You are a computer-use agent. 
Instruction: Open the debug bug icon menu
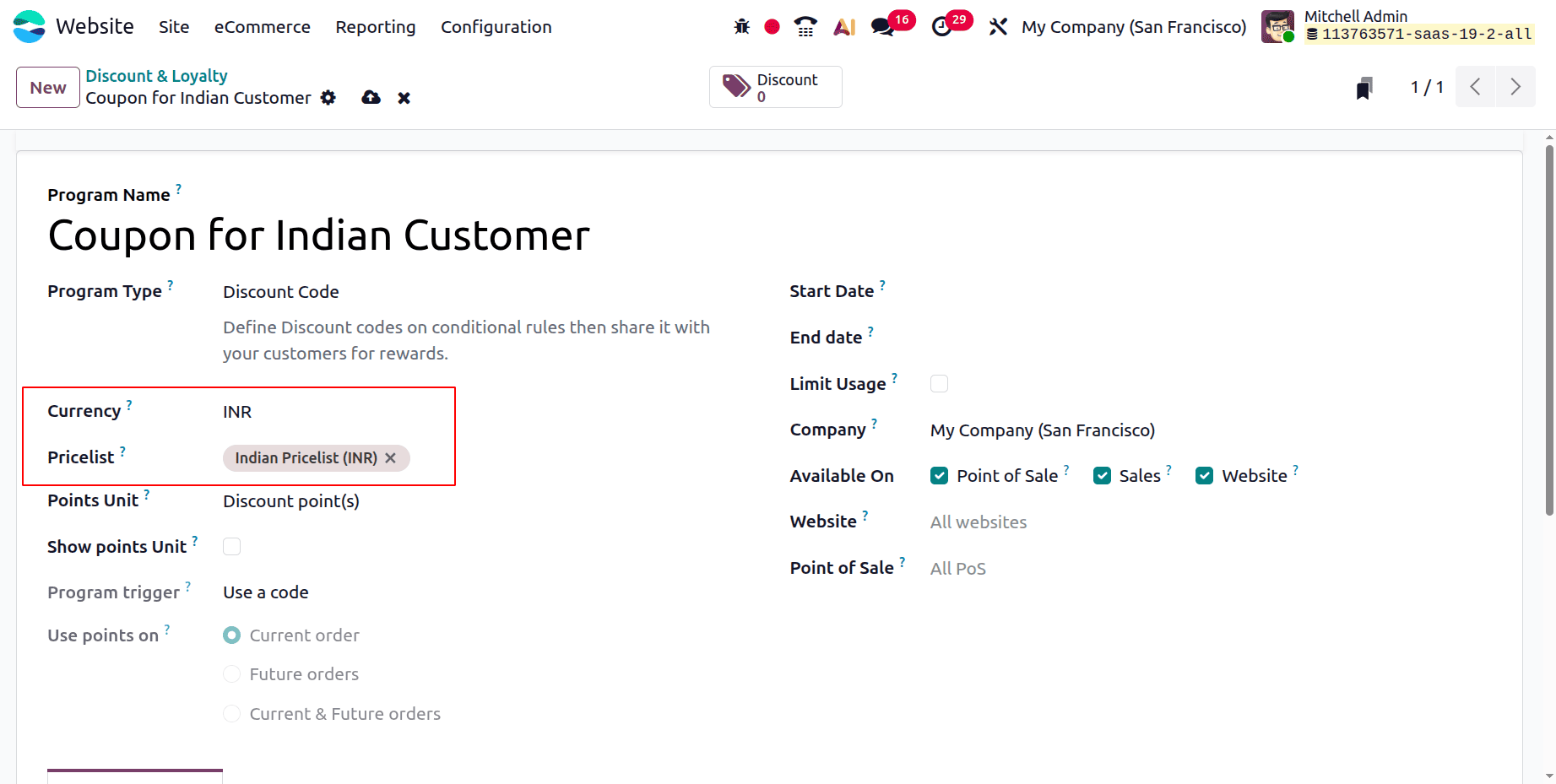741,27
